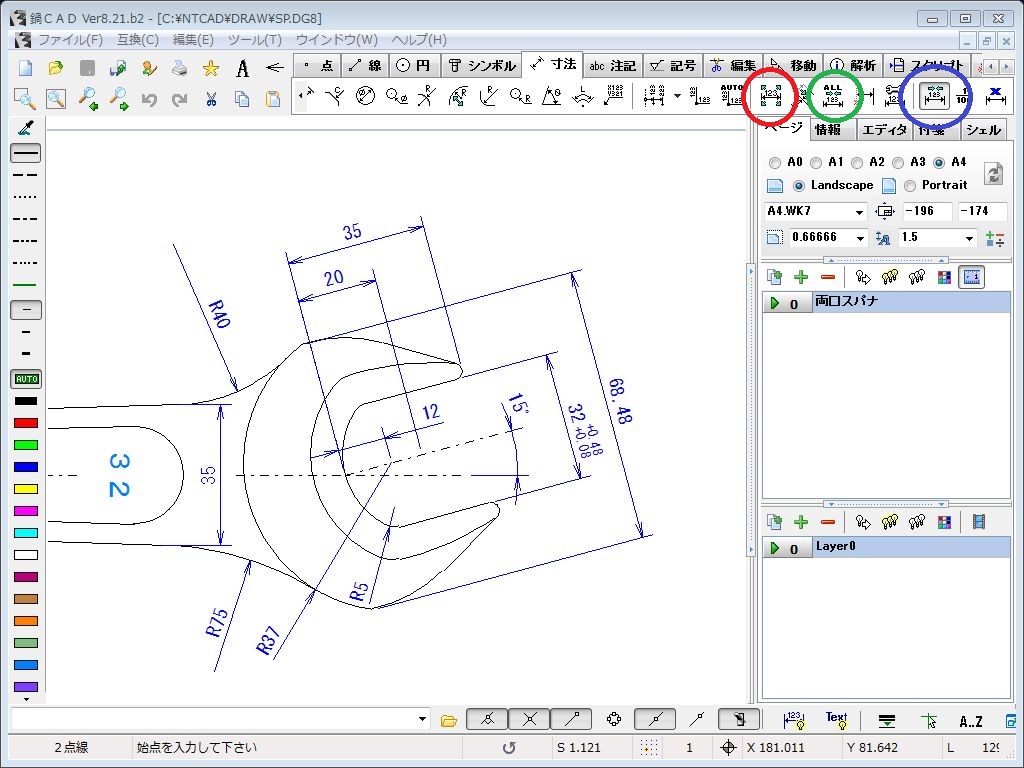Switch to the 注記 tab
The image size is (1024, 768).
[612, 65]
